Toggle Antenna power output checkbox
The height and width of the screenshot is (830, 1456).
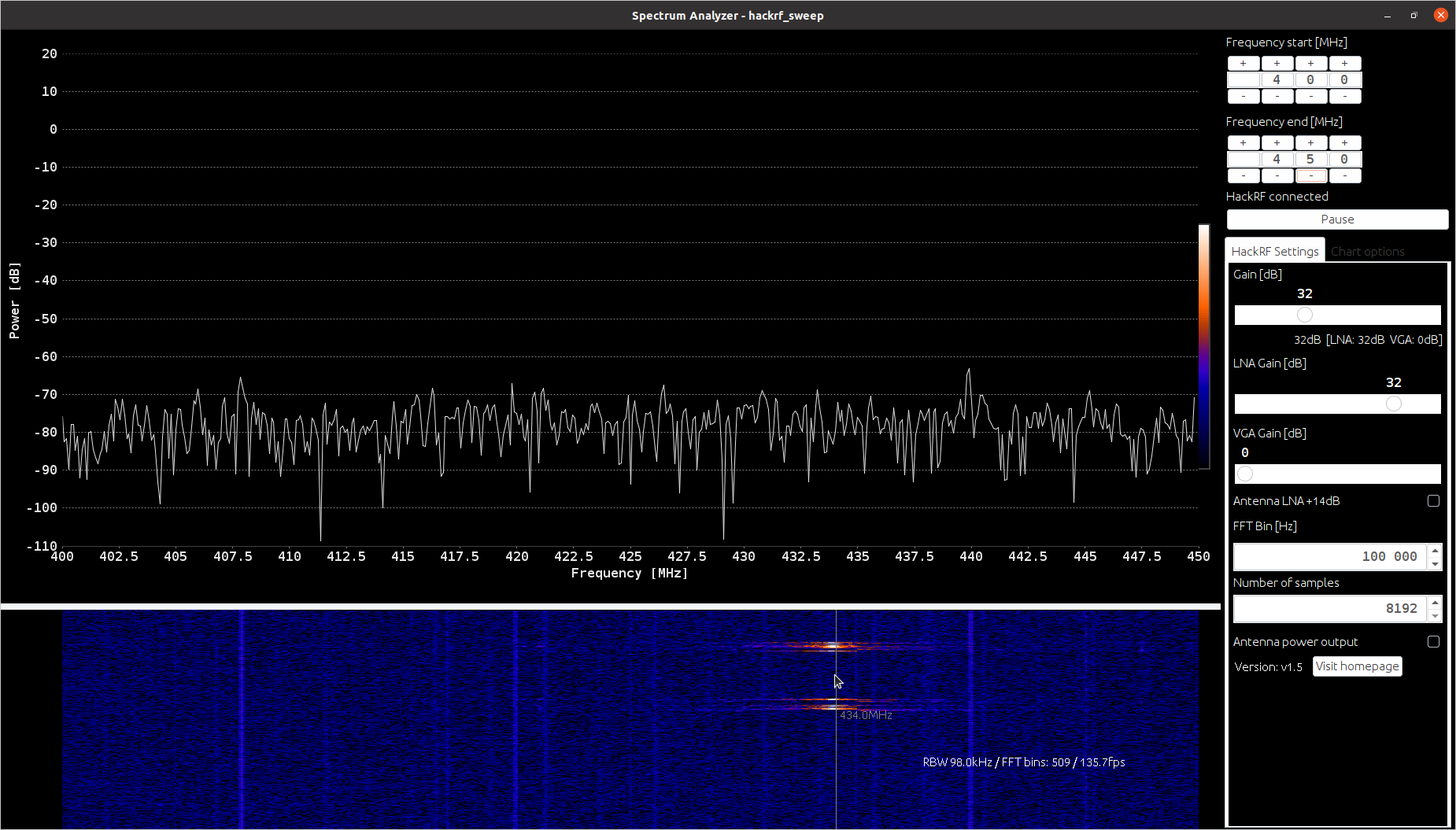click(x=1433, y=642)
